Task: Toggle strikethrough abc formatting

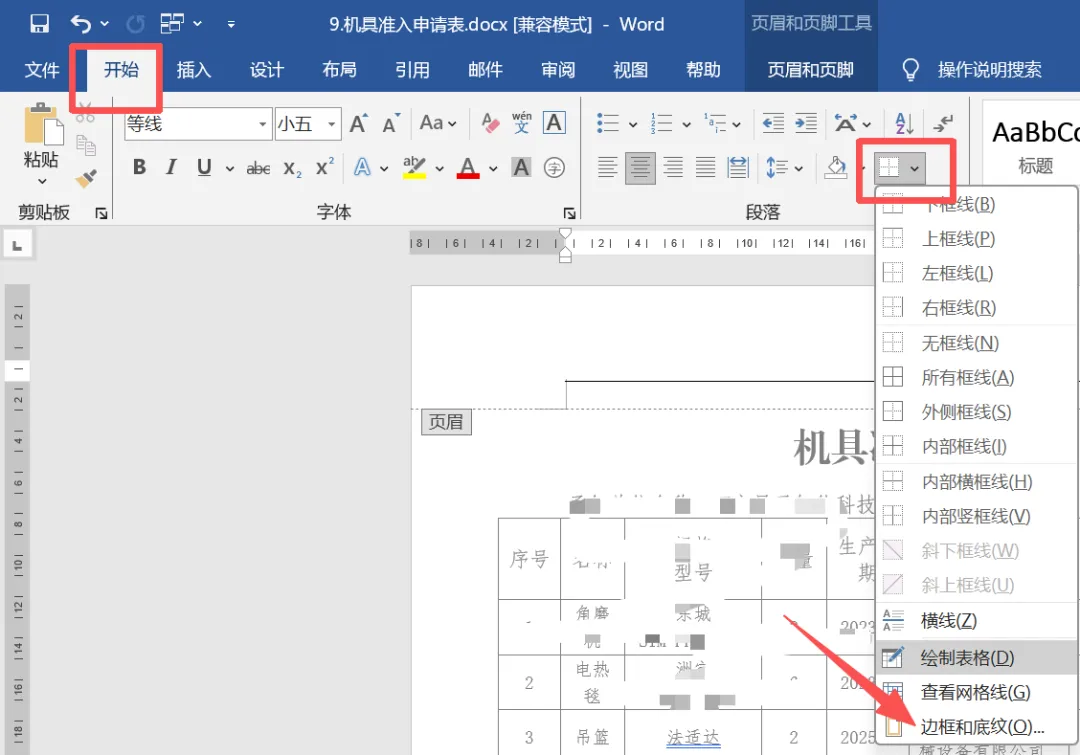Action: coord(258,167)
